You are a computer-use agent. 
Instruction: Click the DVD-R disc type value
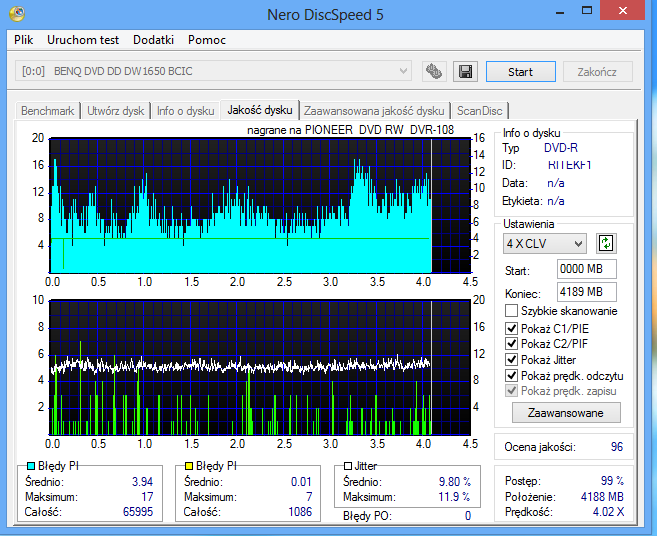click(x=561, y=148)
